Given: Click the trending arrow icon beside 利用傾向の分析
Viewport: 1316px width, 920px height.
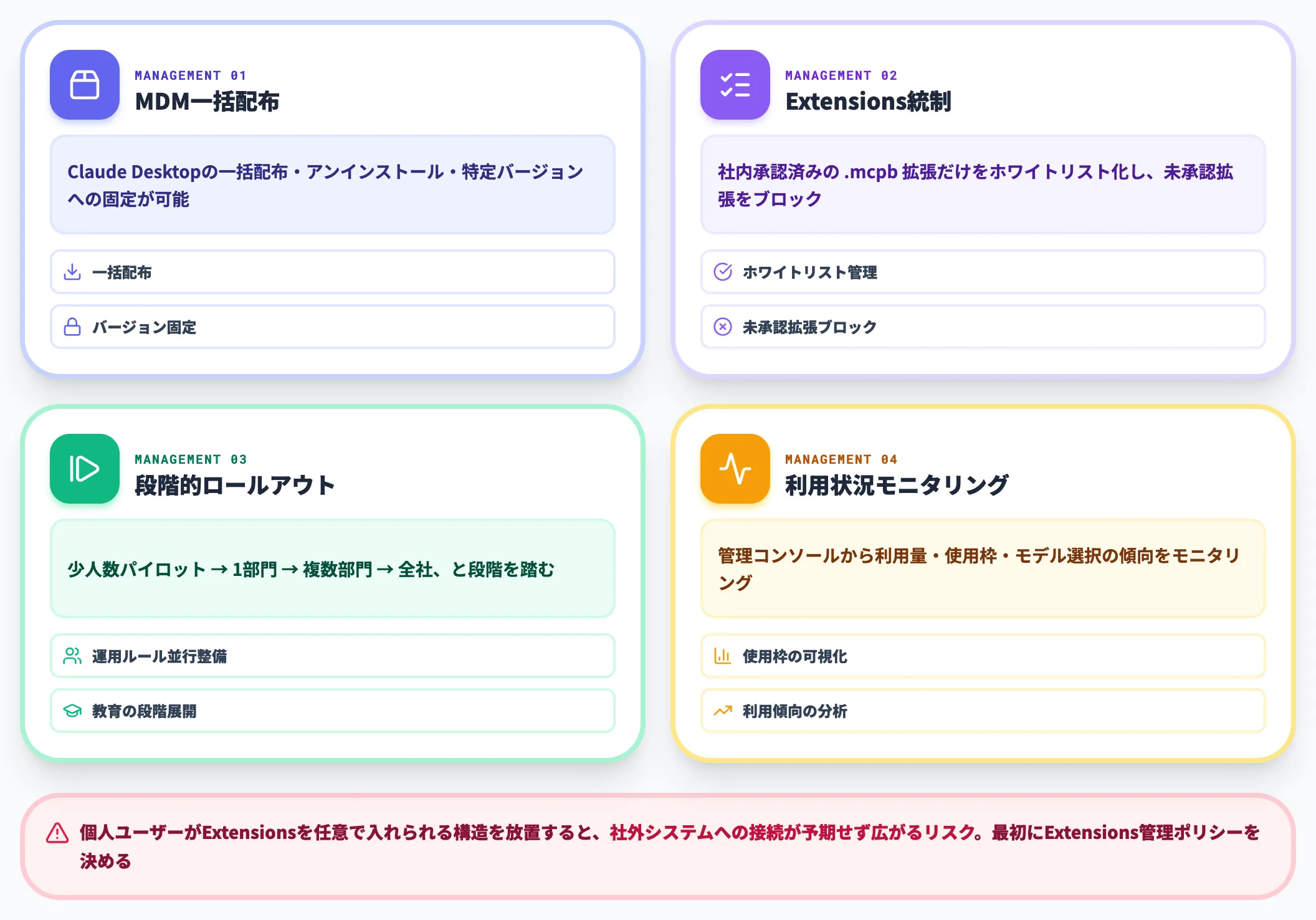Looking at the screenshot, I should (x=723, y=711).
